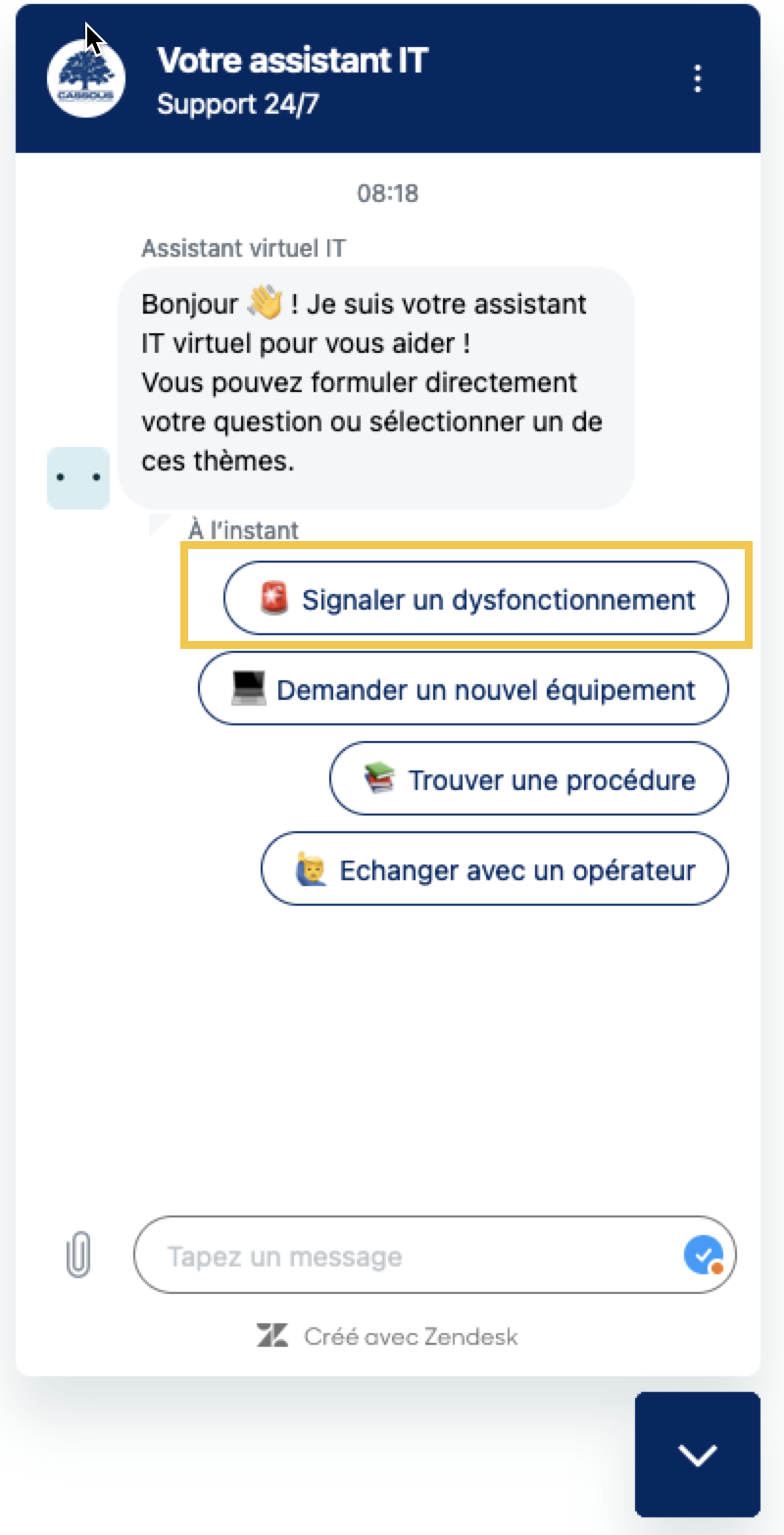
Task: Select "Trouver une procédure" quick reply
Action: pos(529,779)
